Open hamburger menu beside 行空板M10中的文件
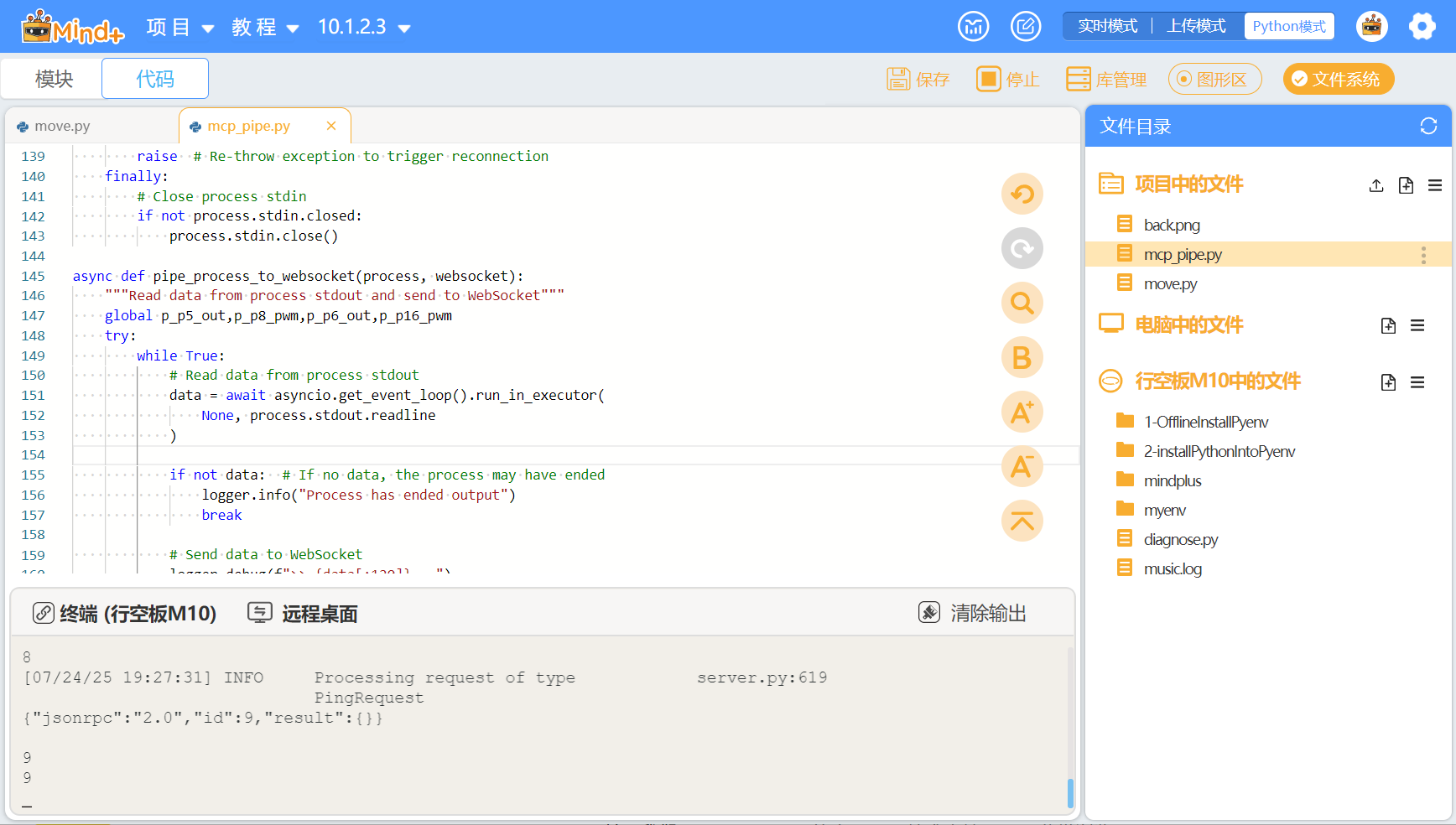 (1417, 382)
